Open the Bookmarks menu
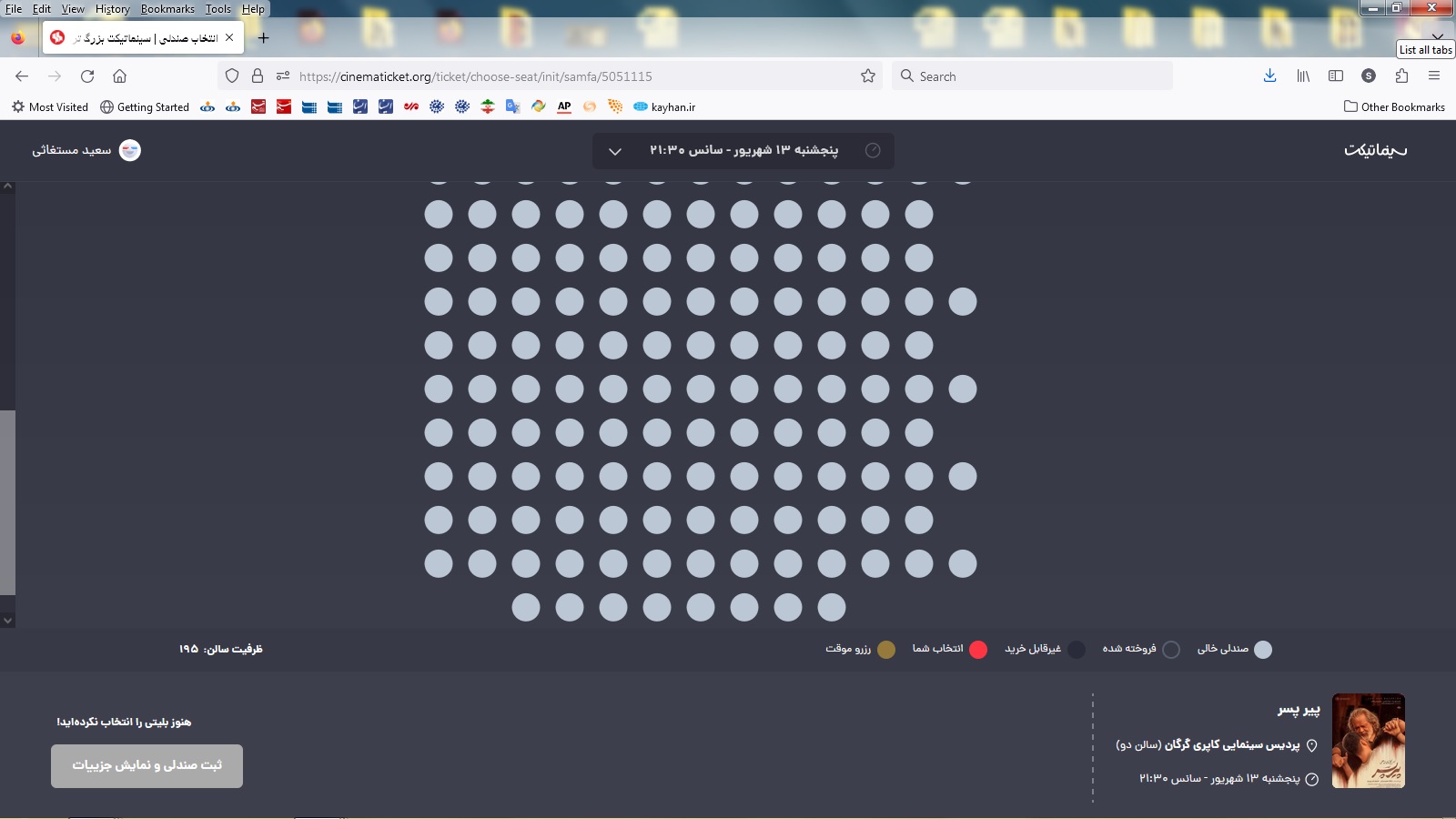Image resolution: width=1456 pixels, height=819 pixels. (x=167, y=9)
